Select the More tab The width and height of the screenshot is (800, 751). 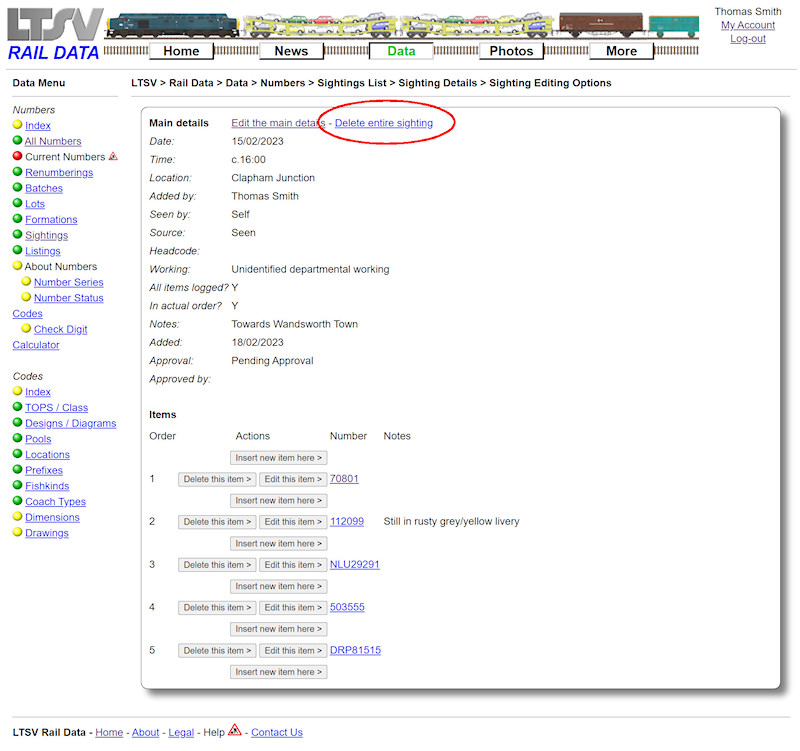(x=621, y=50)
